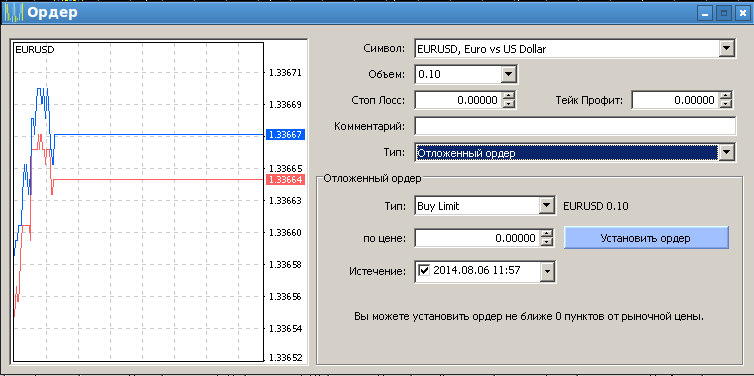Viewport: 754px width, 376px height.
Task: Click the Установить ордер button
Action: click(x=646, y=238)
